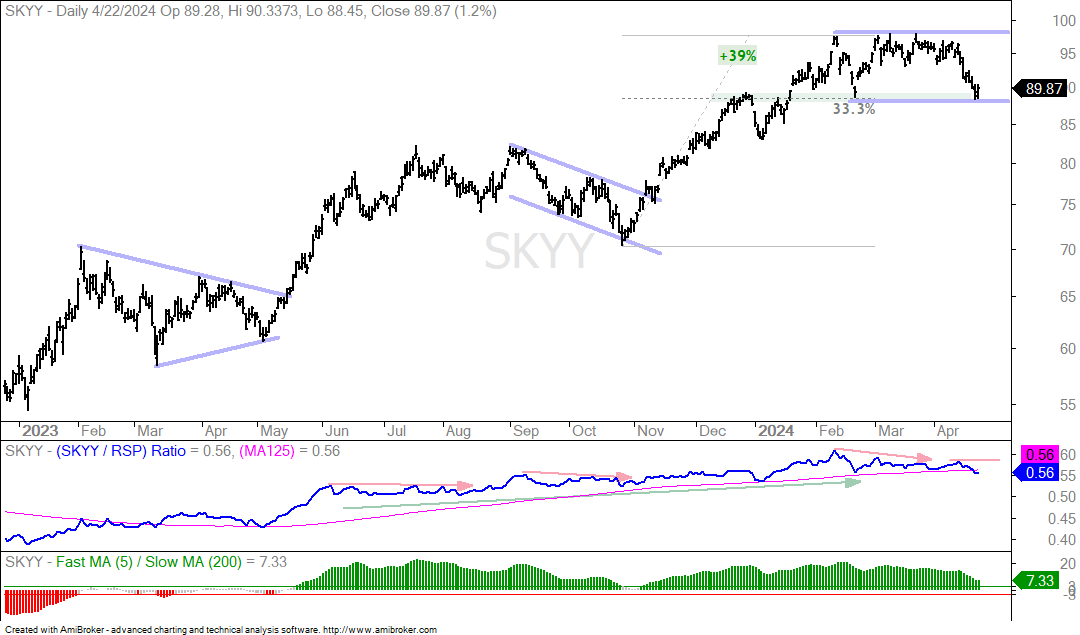The image size is (1080, 635).
Task: Select the Sep month marker on axis
Action: pyautogui.click(x=526, y=431)
